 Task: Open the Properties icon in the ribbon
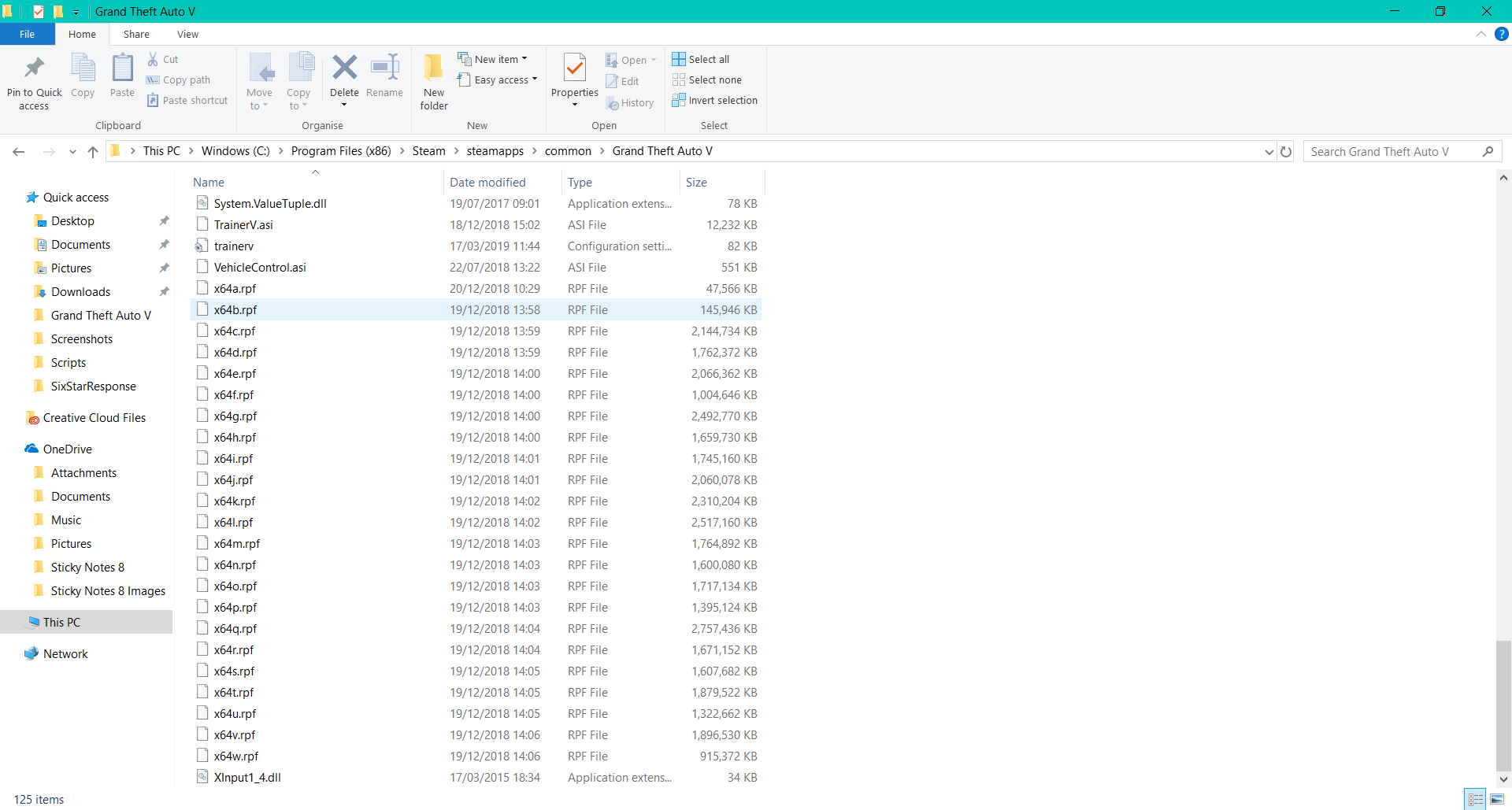click(575, 69)
